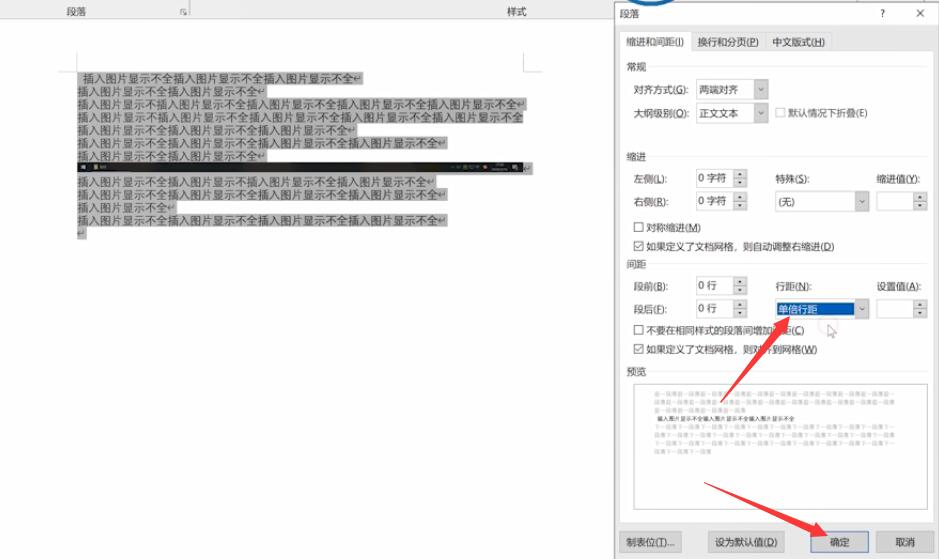Open the 对齐方式 alignment dropdown
This screenshot has height=559, width=939.
[x=761, y=90]
